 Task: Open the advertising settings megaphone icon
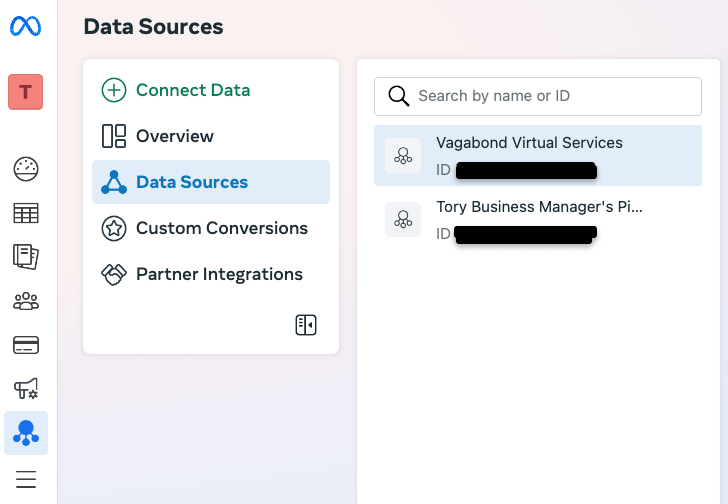tap(26, 388)
